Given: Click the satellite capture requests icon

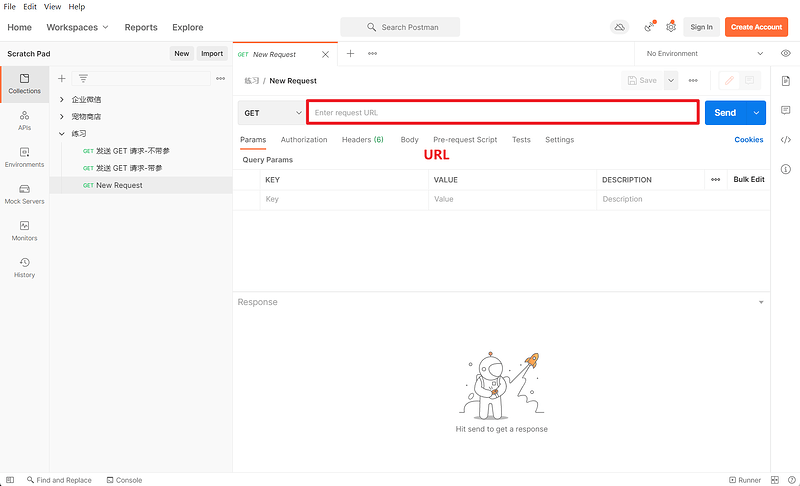Looking at the screenshot, I should point(649,27).
